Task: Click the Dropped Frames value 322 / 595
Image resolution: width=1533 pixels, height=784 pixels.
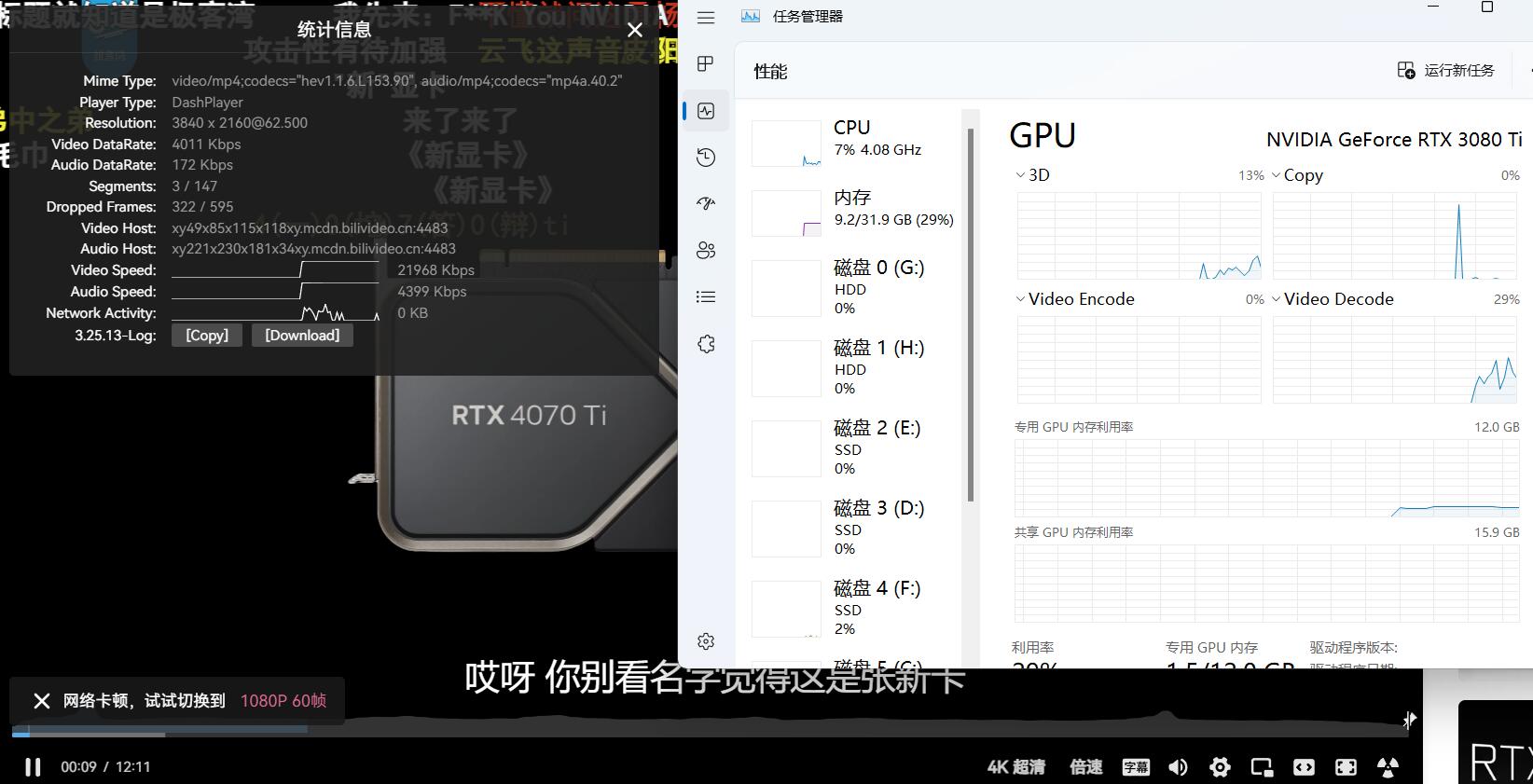Action: pyautogui.click(x=202, y=207)
